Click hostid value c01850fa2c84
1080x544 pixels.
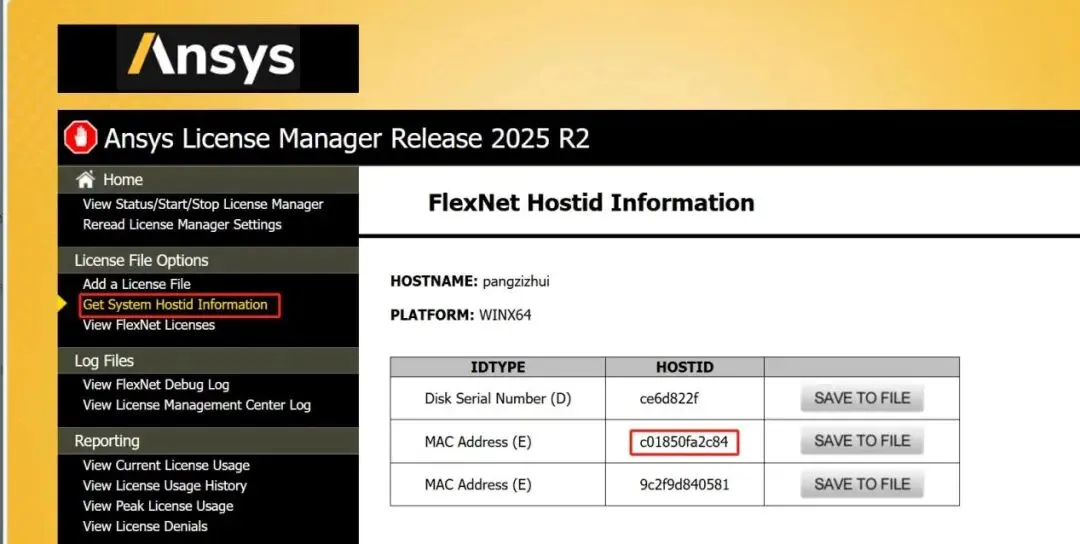684,442
